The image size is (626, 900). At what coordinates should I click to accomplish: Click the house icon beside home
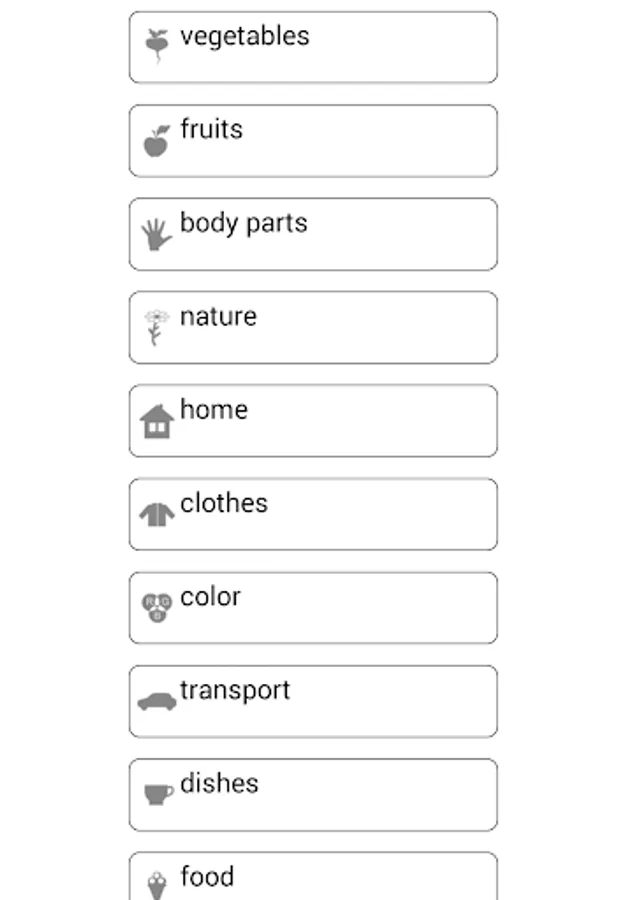tap(156, 421)
